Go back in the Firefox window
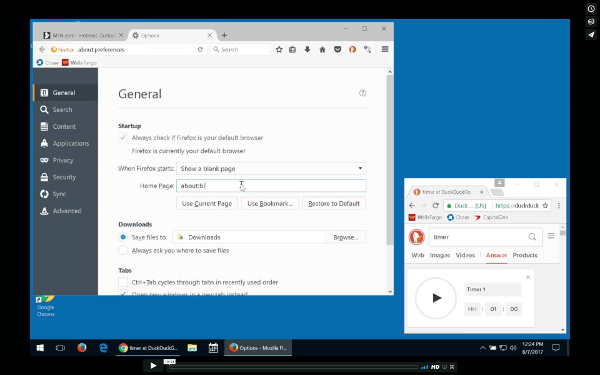 [x=42, y=49]
